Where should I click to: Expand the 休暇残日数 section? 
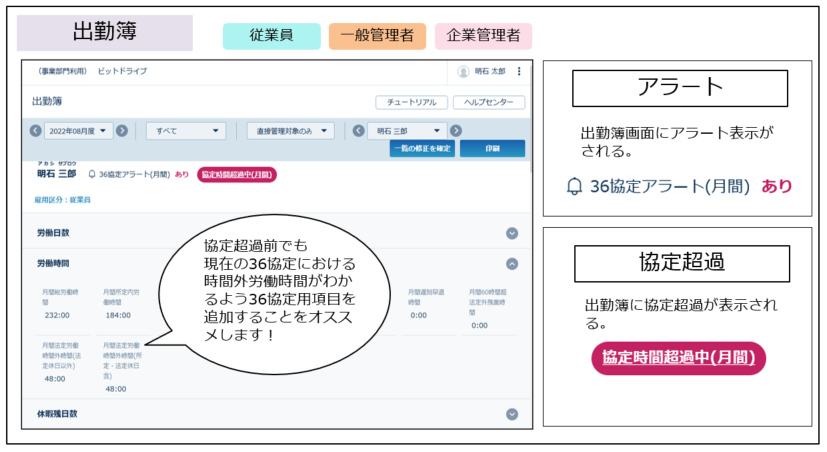coord(512,414)
